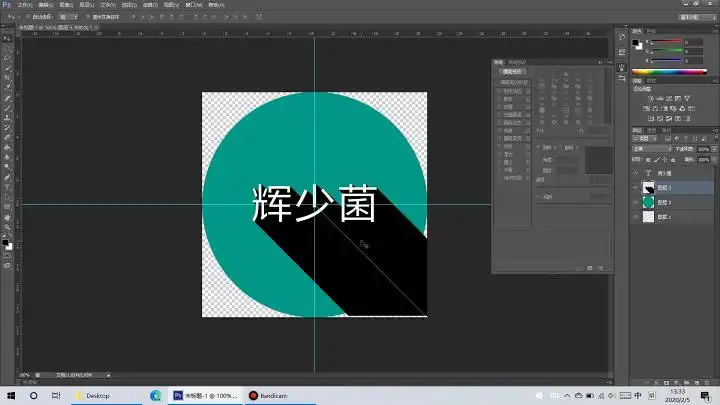Select the Eyedropper tool
The image size is (720, 405).
tap(7, 87)
